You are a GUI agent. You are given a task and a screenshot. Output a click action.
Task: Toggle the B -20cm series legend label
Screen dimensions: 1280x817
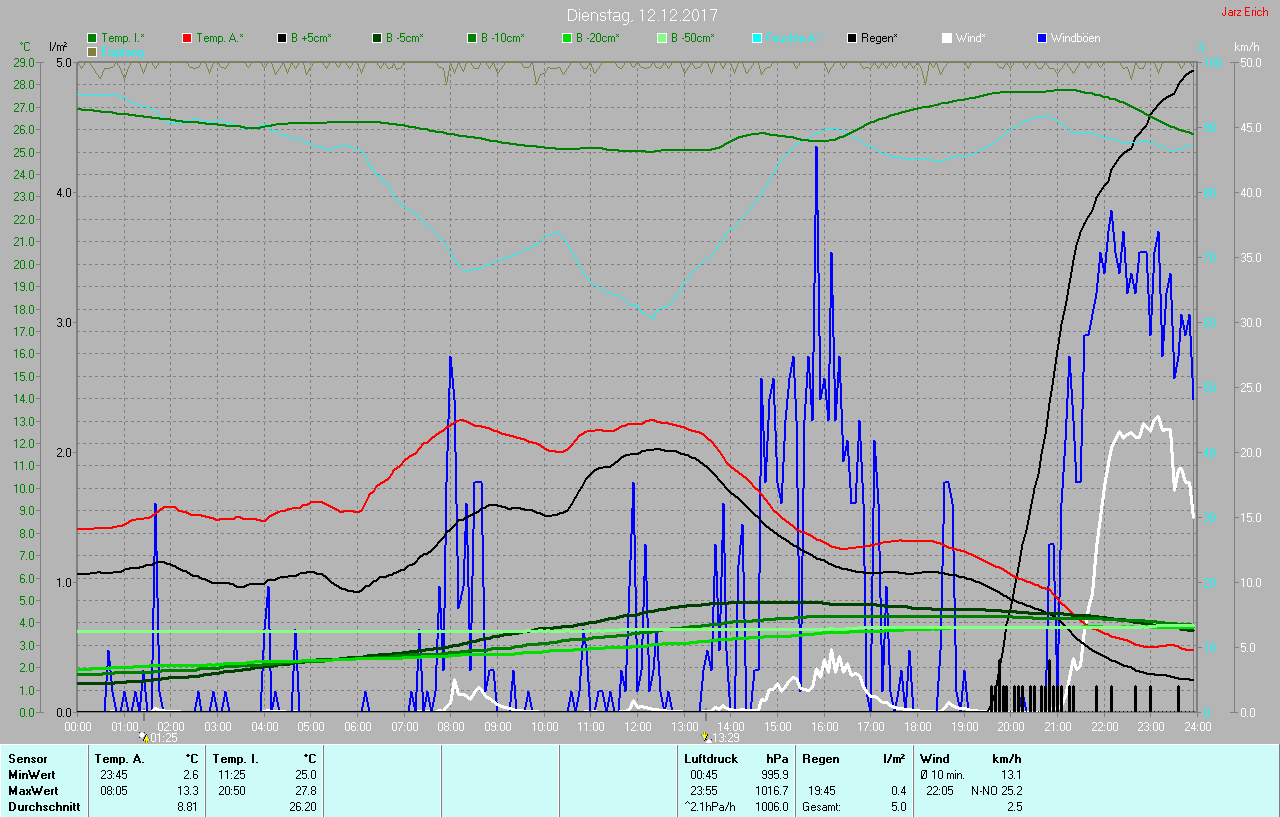point(597,38)
